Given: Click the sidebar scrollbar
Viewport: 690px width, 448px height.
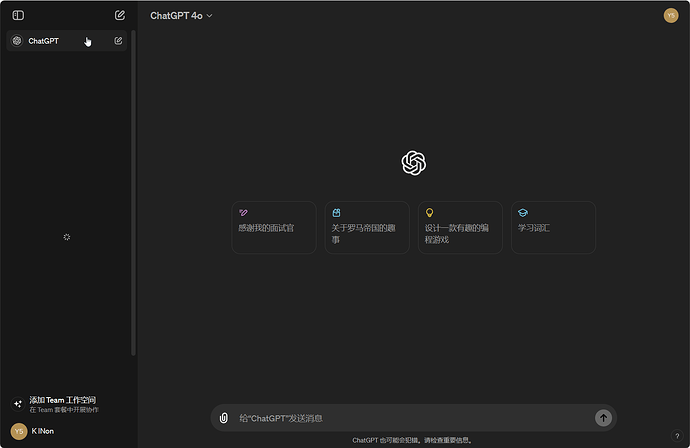Looking at the screenshot, I should pyautogui.click(x=133, y=193).
